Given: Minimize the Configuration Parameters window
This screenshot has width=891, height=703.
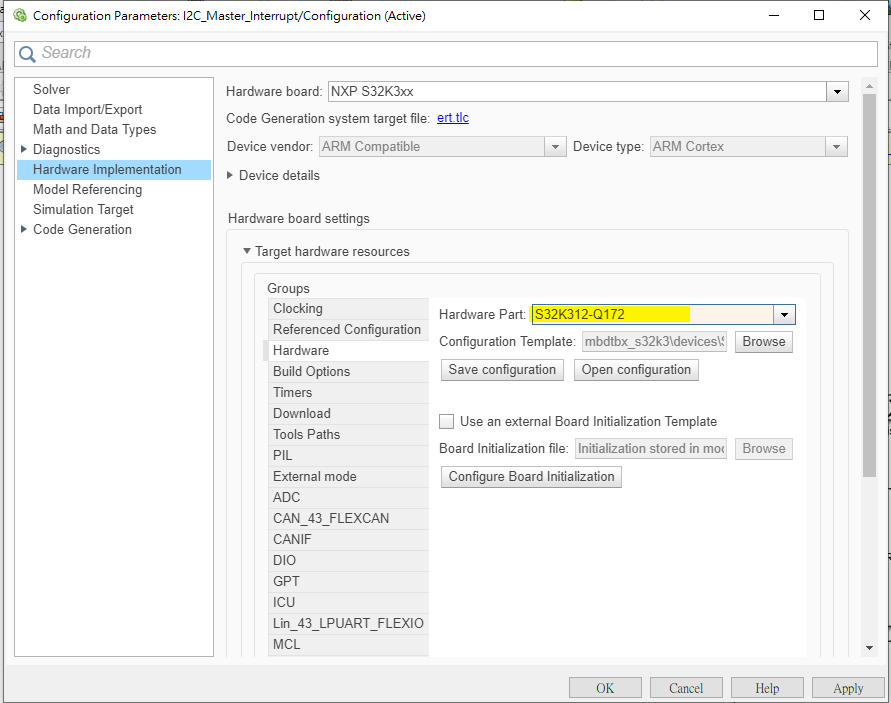Looking at the screenshot, I should (774, 15).
